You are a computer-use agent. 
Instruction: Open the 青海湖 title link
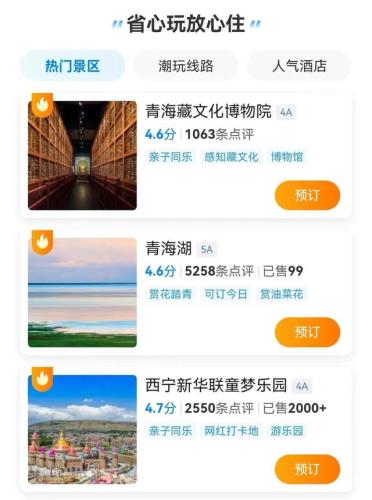pos(169,249)
